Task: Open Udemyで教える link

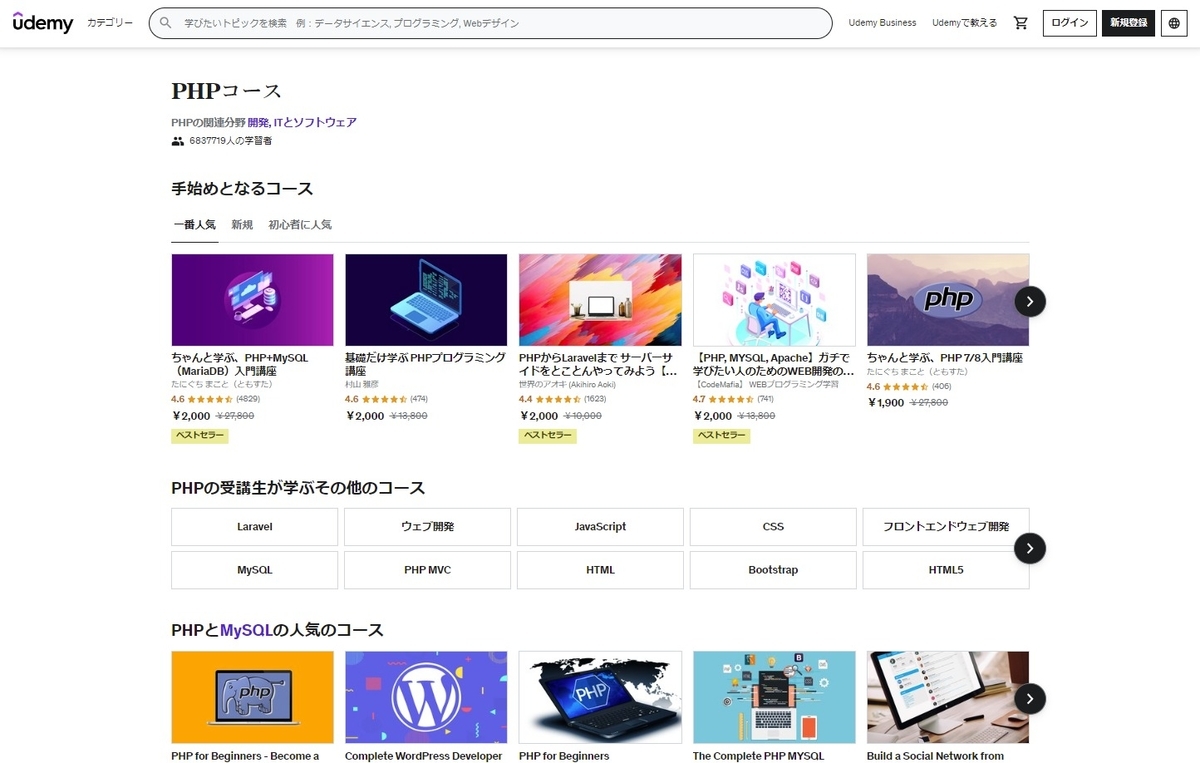Action: tap(964, 23)
